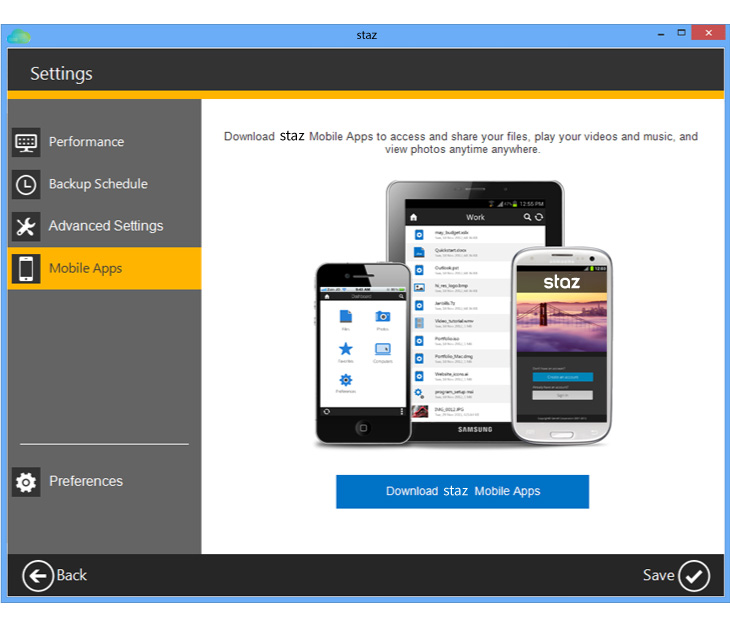Select the Mobile Apps tab

(104, 268)
